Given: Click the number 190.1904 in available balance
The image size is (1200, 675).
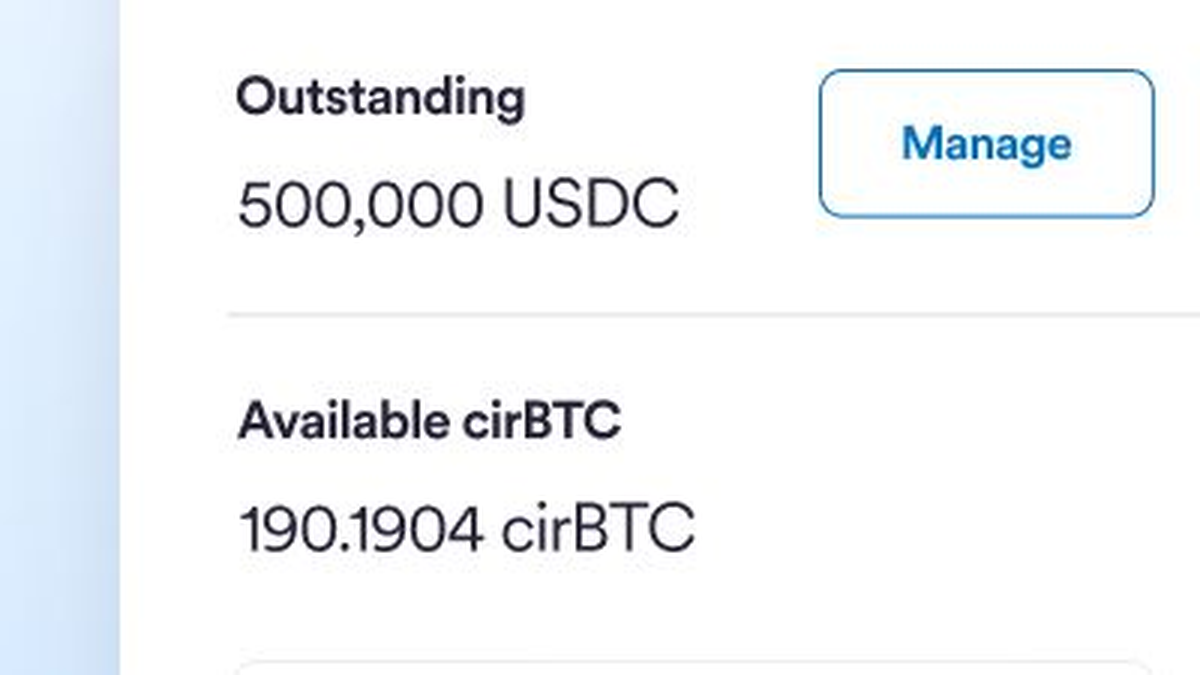Looking at the screenshot, I should pos(362,529).
